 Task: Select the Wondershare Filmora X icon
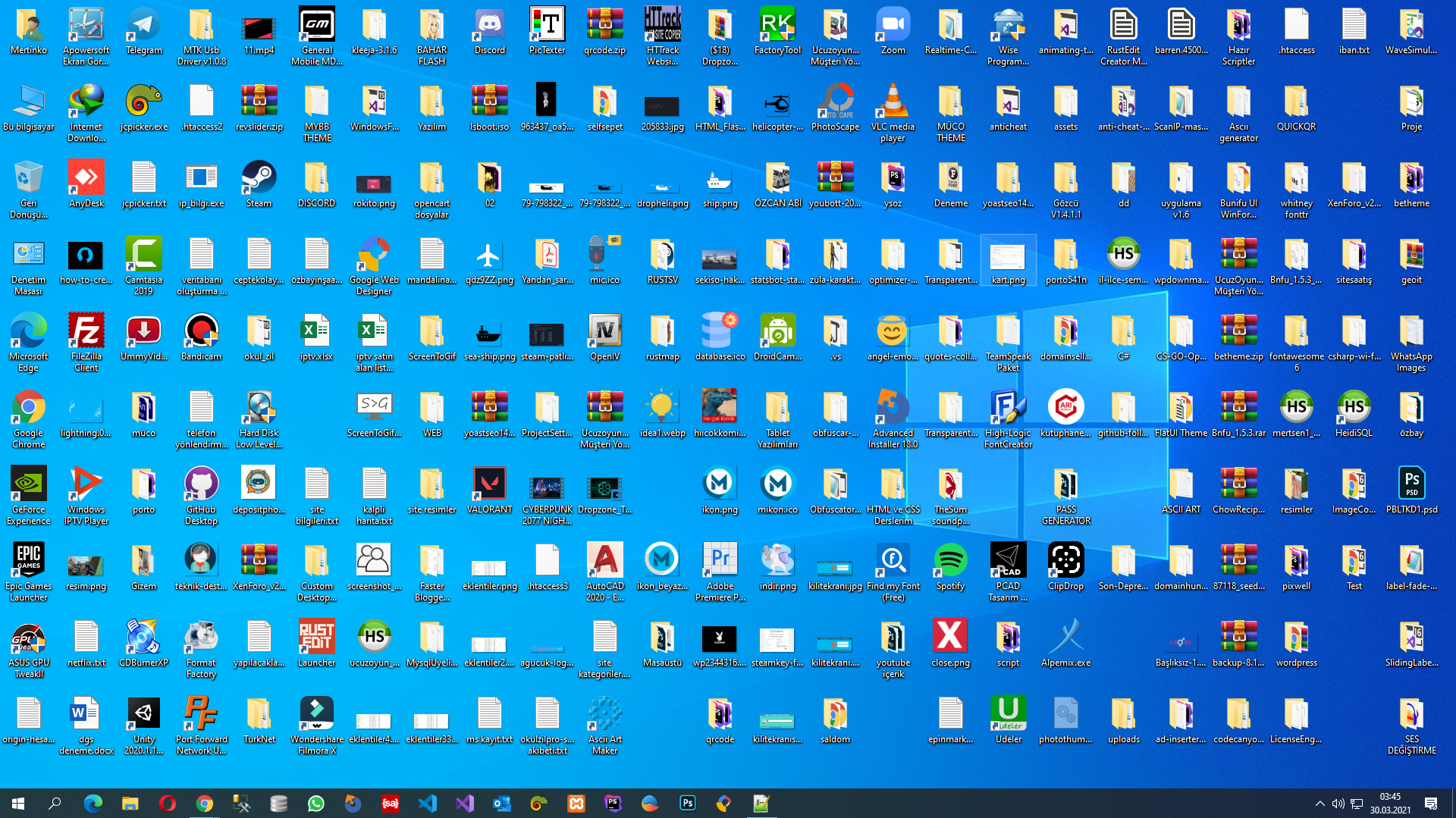coord(317,726)
